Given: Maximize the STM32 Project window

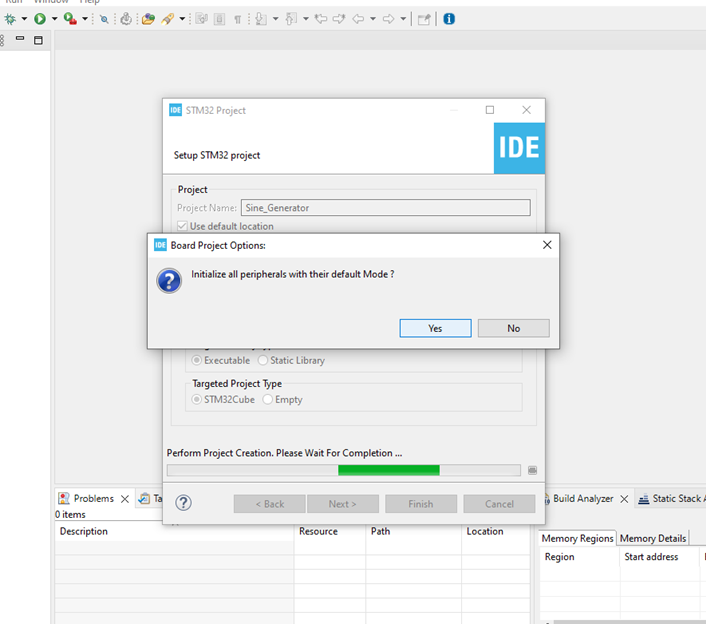Looking at the screenshot, I should tap(490, 110).
